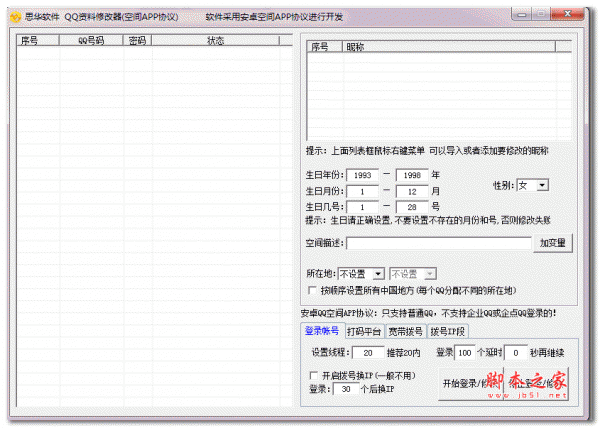
Task: Switch to the 宽带拨号 tab
Action: pos(405,332)
